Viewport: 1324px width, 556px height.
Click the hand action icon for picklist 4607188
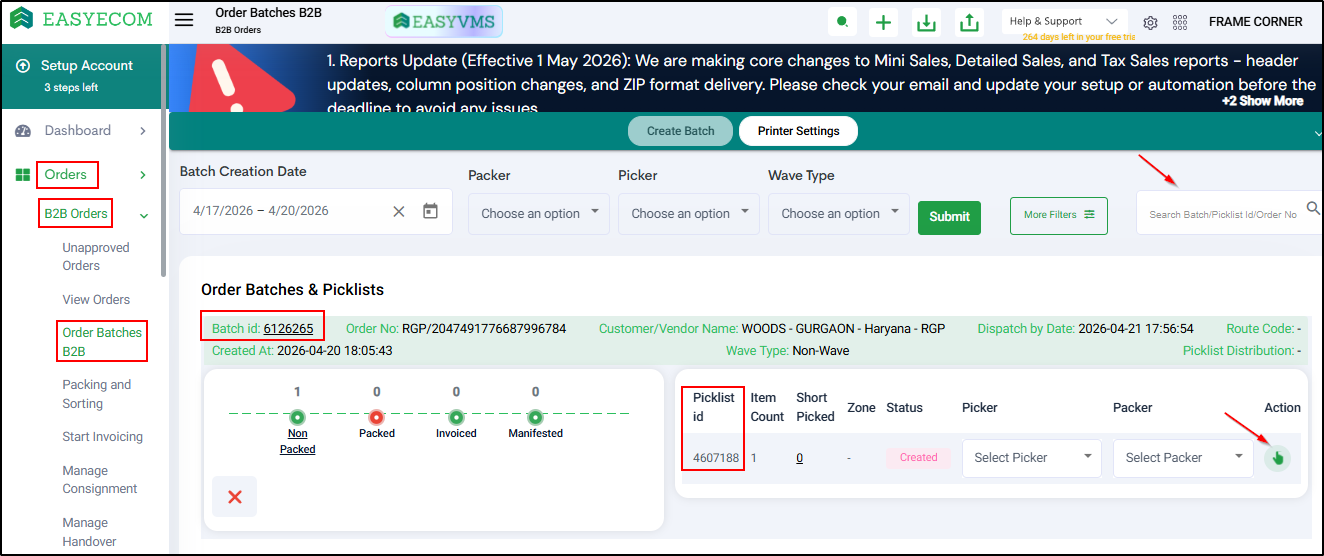1277,458
